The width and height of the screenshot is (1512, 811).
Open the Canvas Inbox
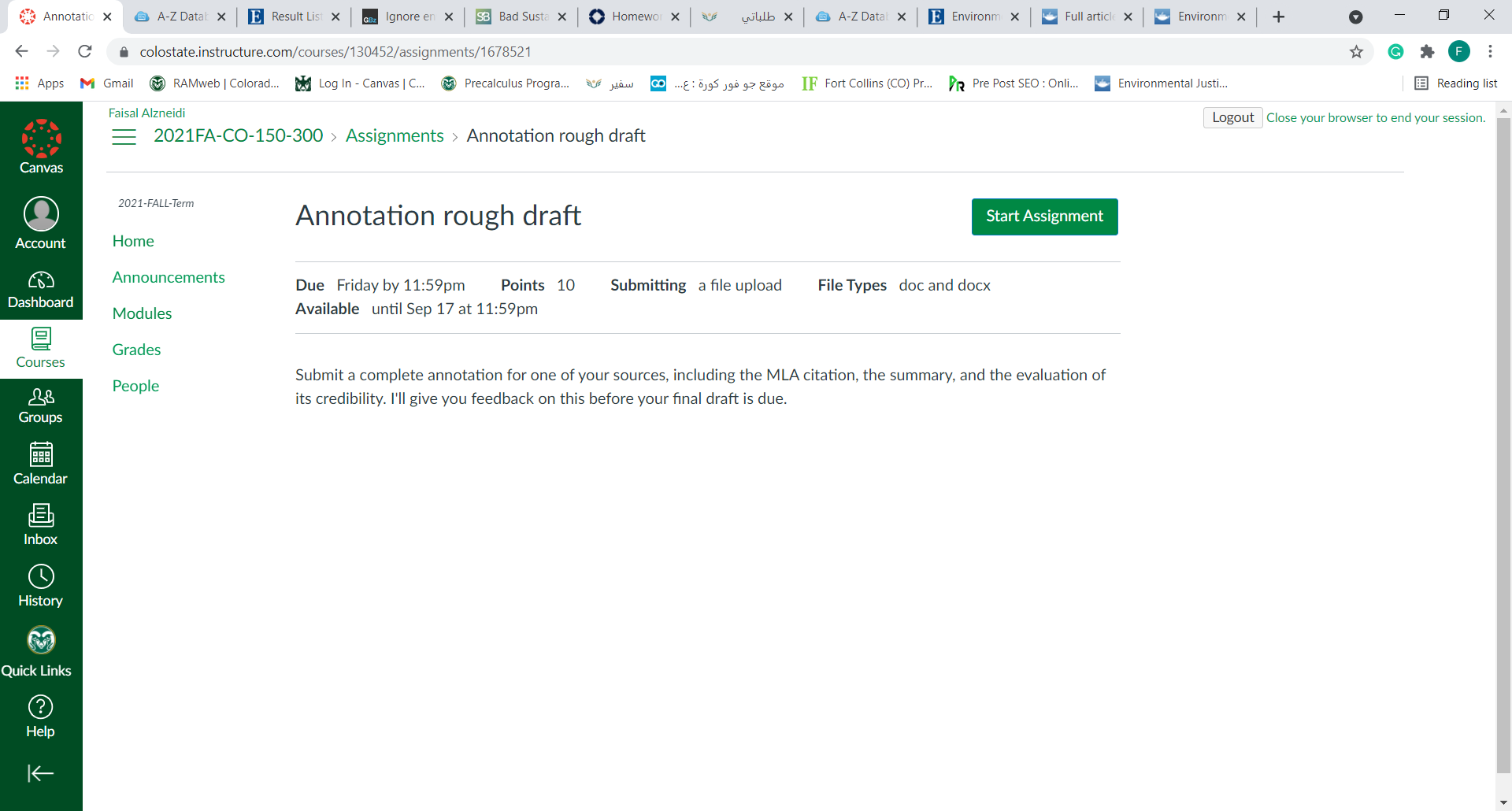tap(41, 525)
